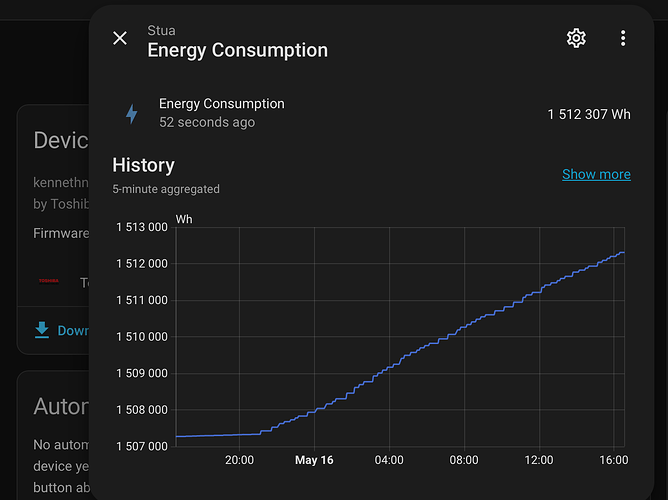Click the download icon in device card
Image resolution: width=668 pixels, height=500 pixels.
[x=42, y=330]
